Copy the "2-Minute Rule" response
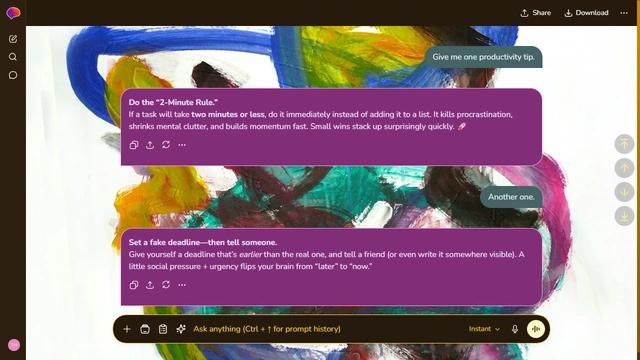Viewport: 640px width, 360px height. point(134,145)
